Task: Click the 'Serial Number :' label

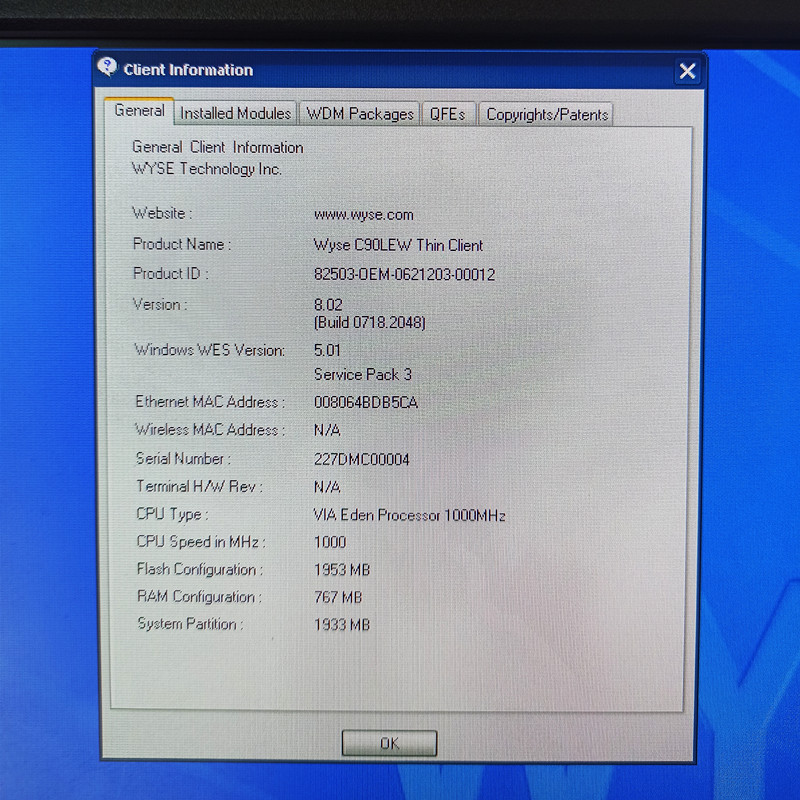Action: 183,459
